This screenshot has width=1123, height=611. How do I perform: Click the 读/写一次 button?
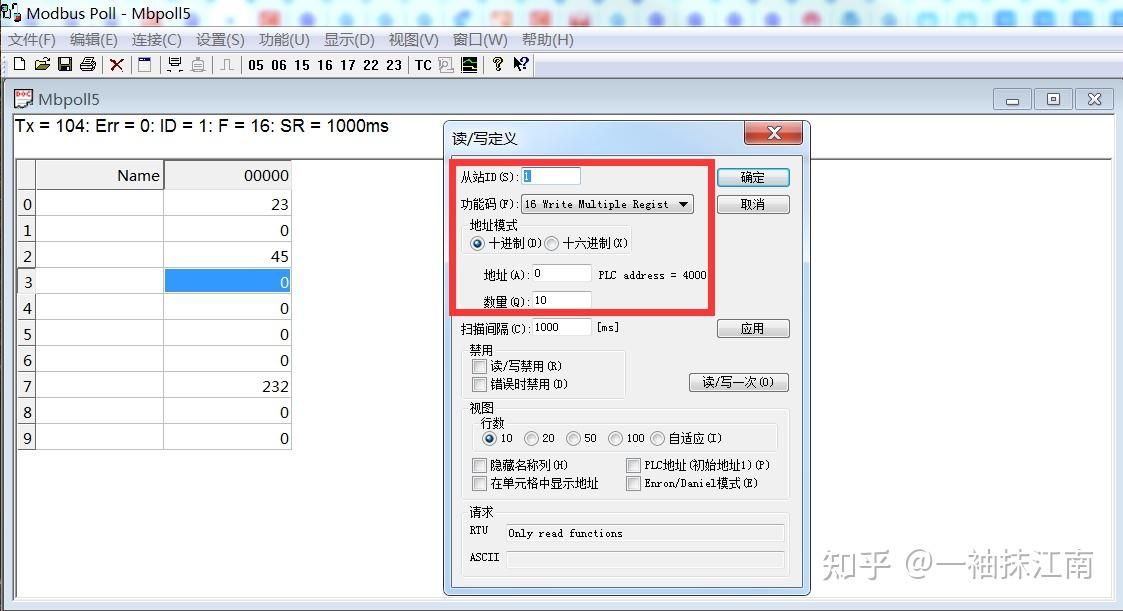click(739, 382)
